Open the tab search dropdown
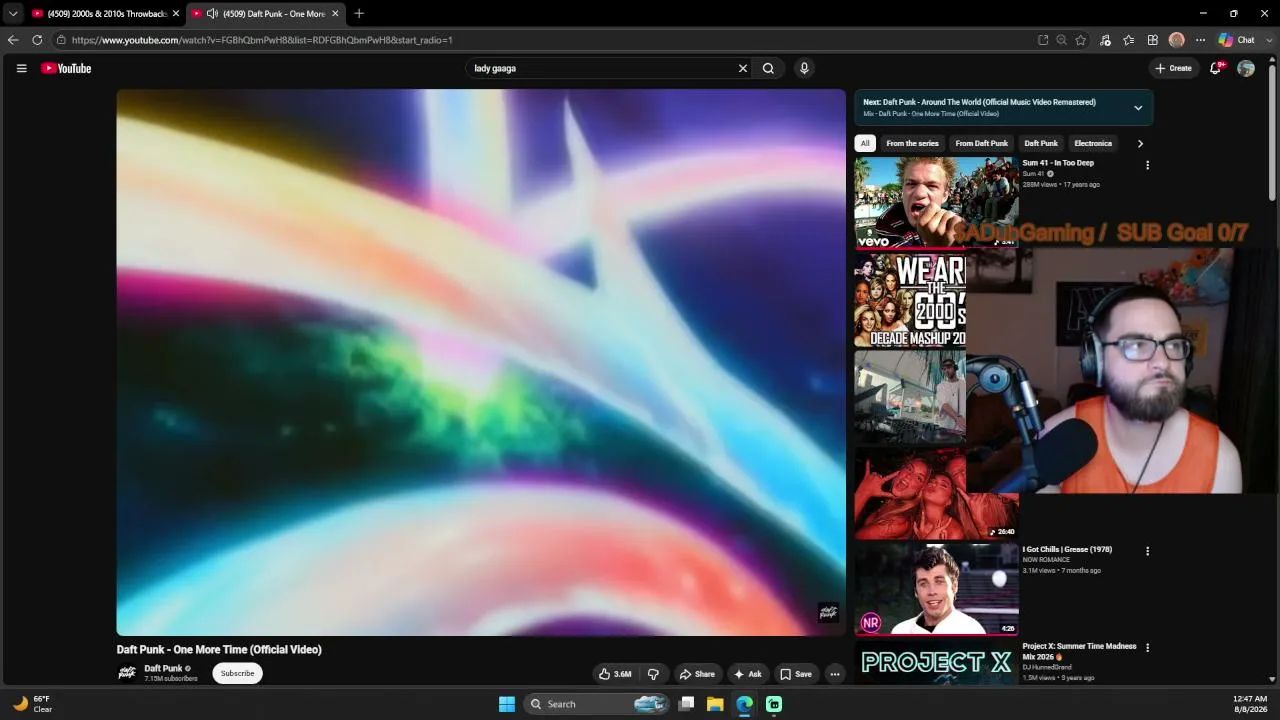1280x720 pixels. tap(13, 14)
